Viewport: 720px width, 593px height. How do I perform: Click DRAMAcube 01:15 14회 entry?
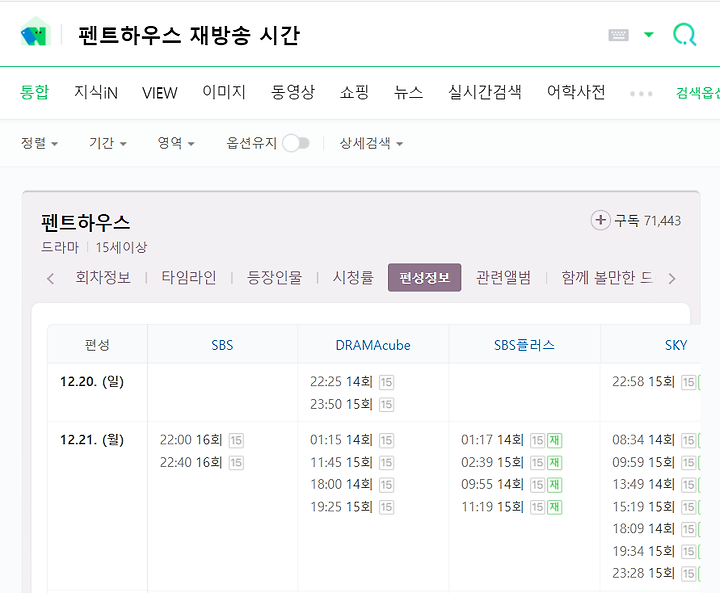[x=341, y=440]
